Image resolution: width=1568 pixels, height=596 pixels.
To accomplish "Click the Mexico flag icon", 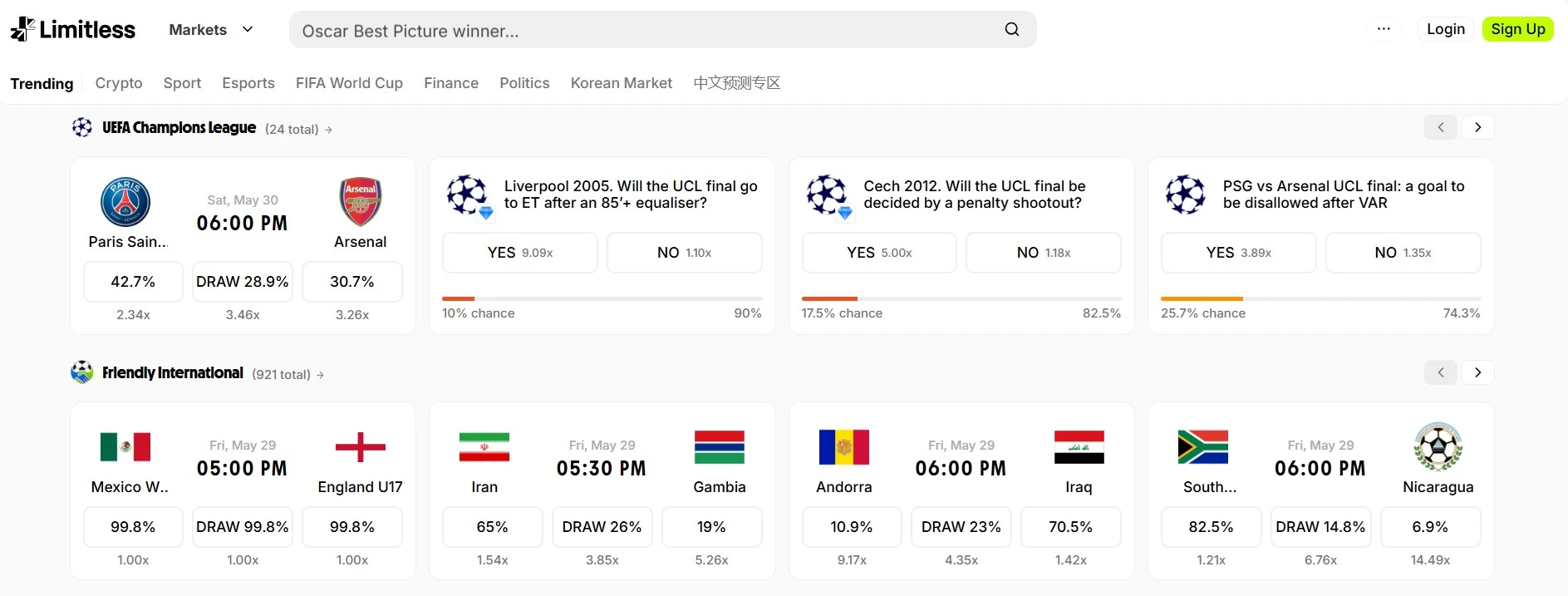I will 125,447.
